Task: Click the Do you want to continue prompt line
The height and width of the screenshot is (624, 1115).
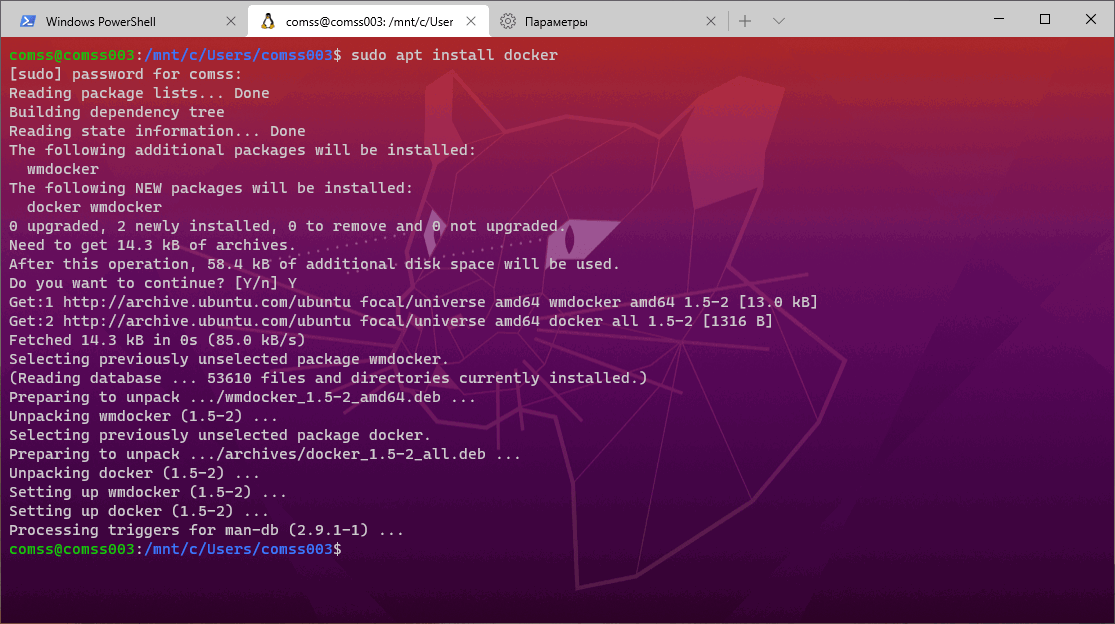Action: pyautogui.click(x=148, y=283)
